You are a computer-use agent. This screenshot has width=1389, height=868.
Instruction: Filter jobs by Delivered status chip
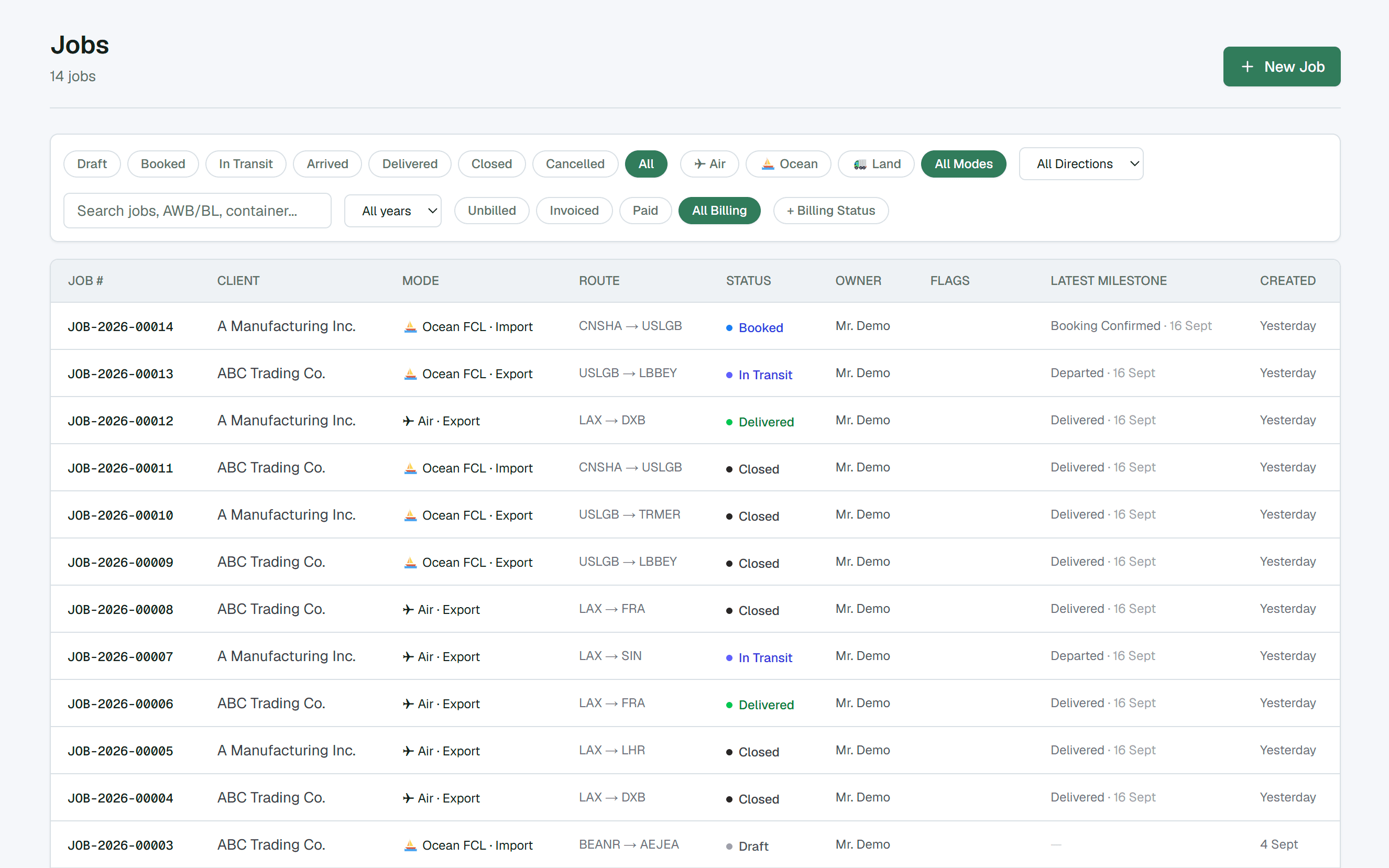tap(410, 164)
